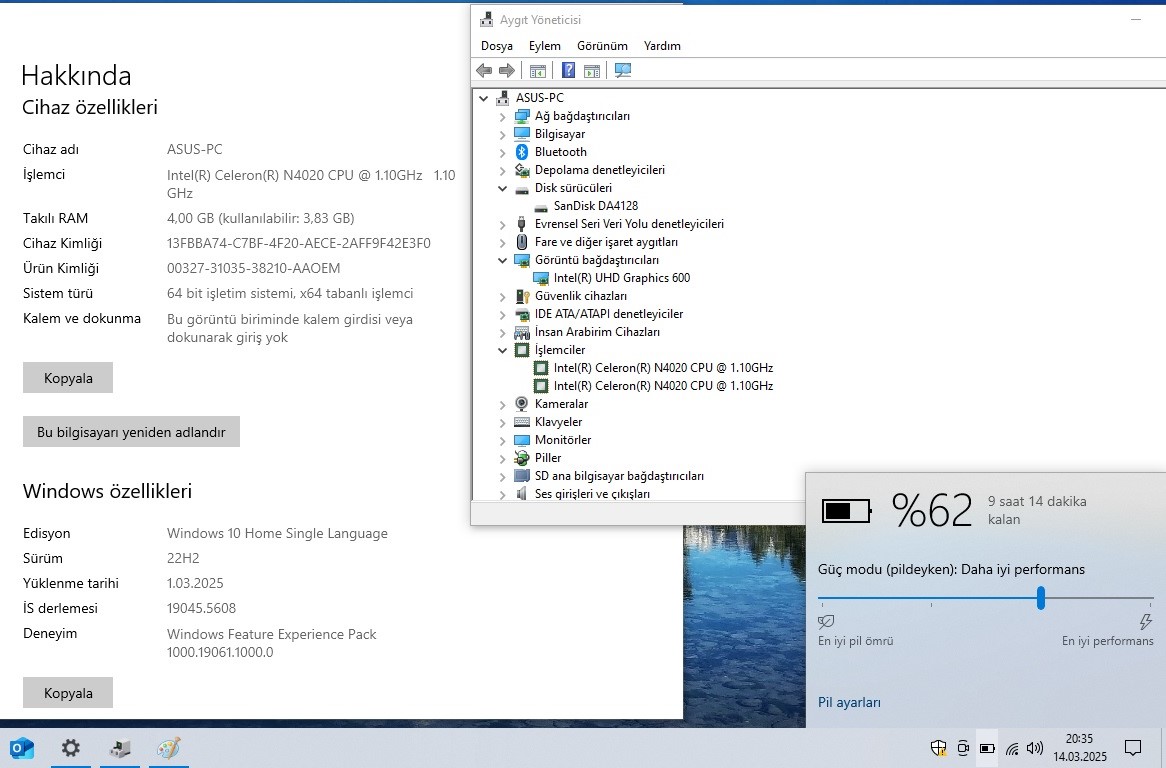Screen dimensions: 1166x768
Task: Expand Ağ bağdaştırıcıları category
Action: [x=502, y=117]
